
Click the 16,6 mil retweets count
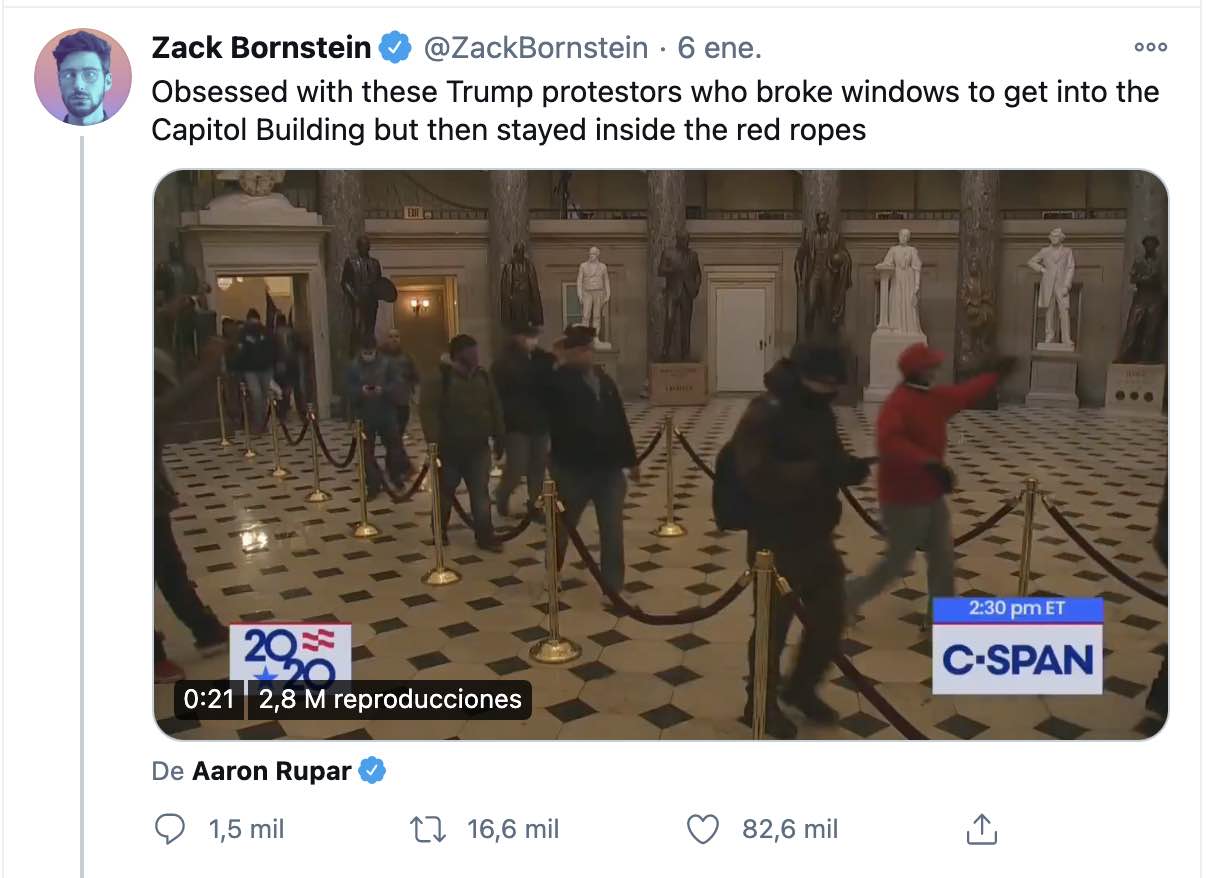(513, 829)
